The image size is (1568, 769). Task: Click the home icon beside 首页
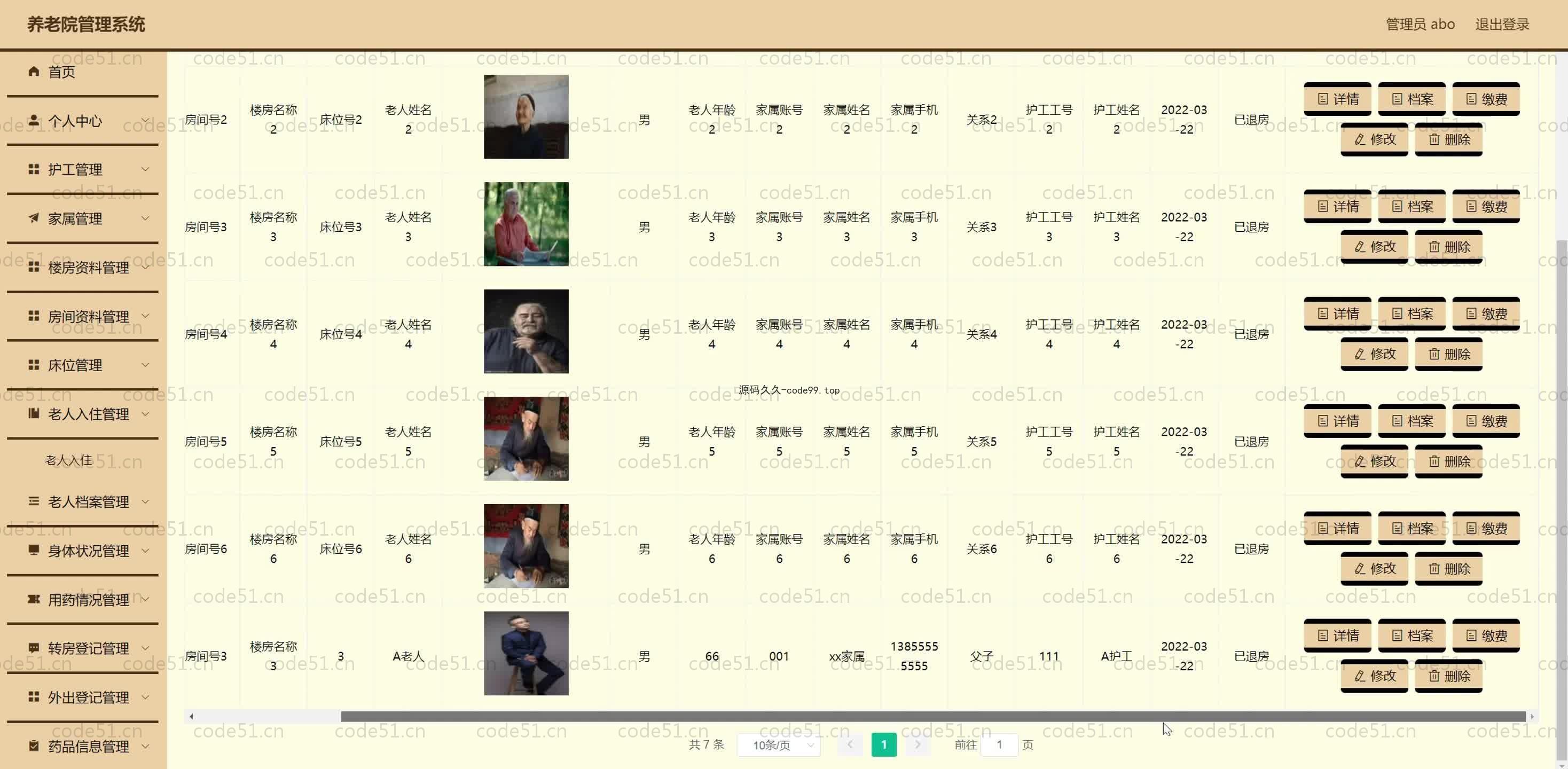click(x=34, y=71)
